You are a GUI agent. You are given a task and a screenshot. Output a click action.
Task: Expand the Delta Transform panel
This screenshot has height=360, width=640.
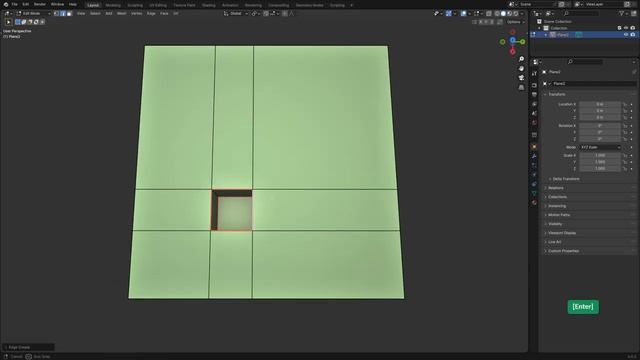(565, 179)
